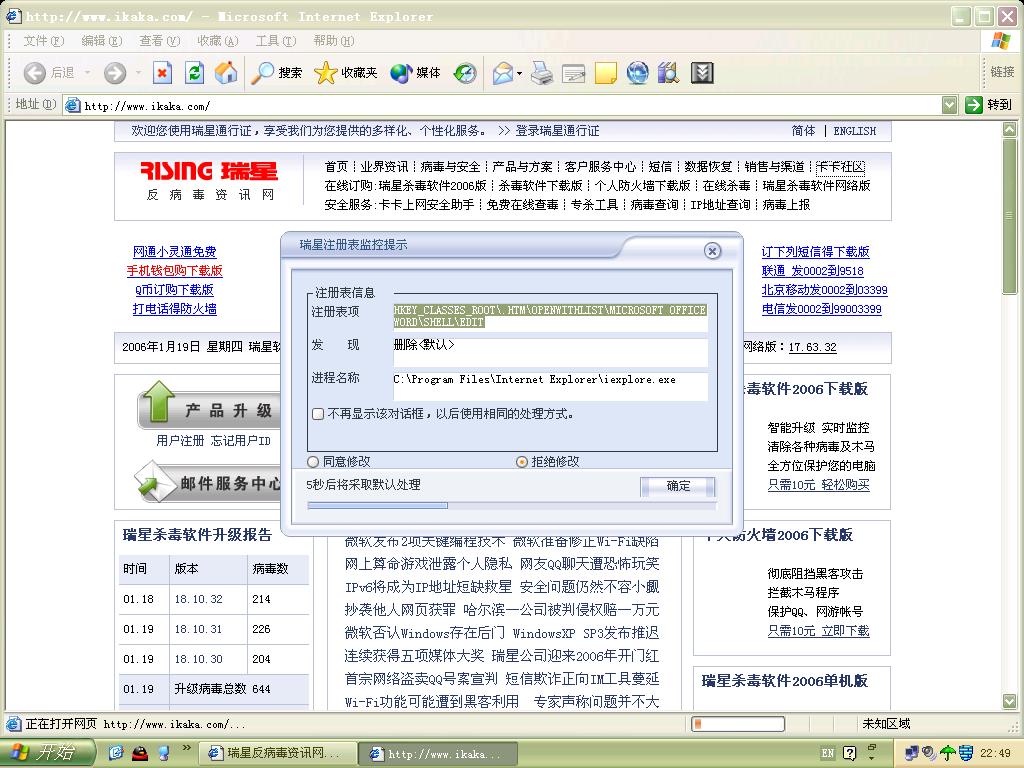Open the 查看(V) menu
Image resolution: width=1024 pixels, height=768 pixels.
pyautogui.click(x=159, y=41)
